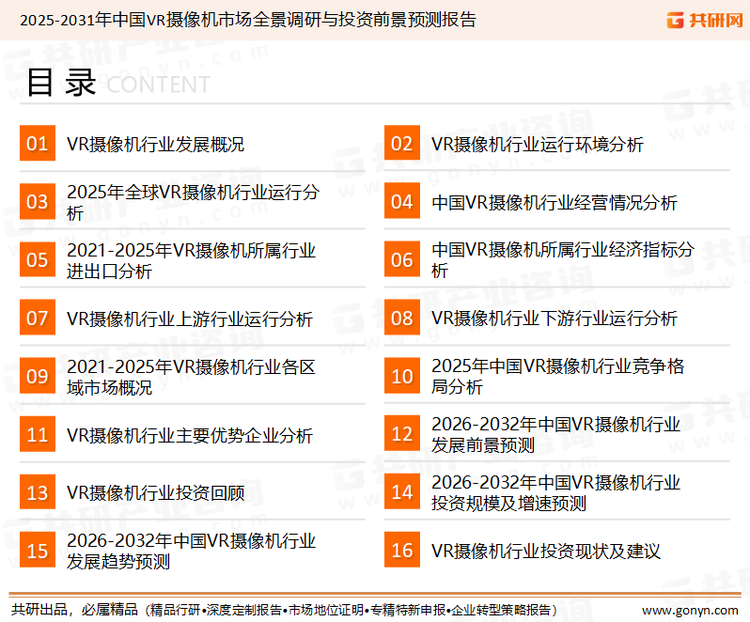Click the report title at top
Image resolution: width=750 pixels, height=622 pixels.
pos(248,20)
